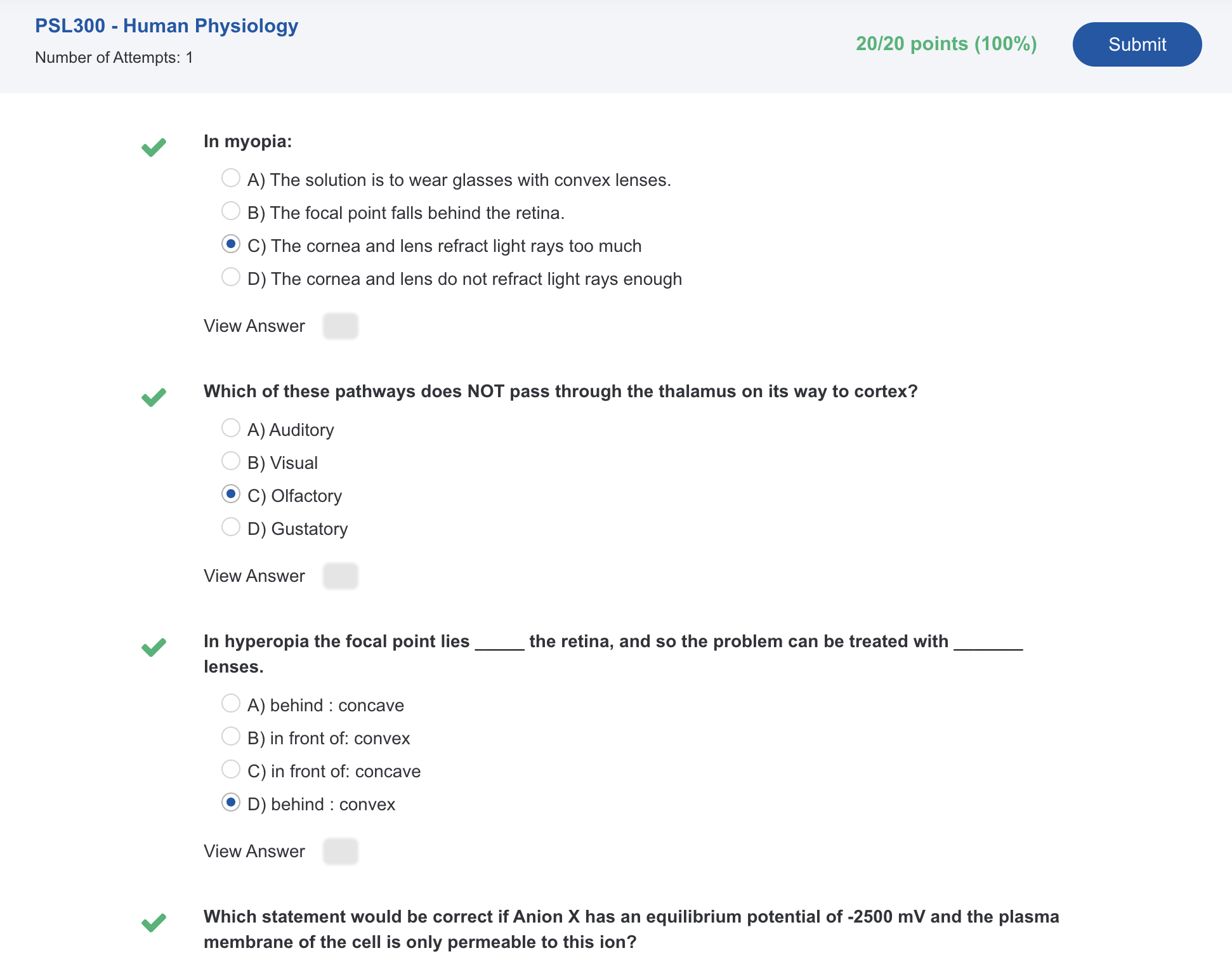Select 'behind : concave' answer
This screenshot has width=1232, height=960.
point(231,703)
